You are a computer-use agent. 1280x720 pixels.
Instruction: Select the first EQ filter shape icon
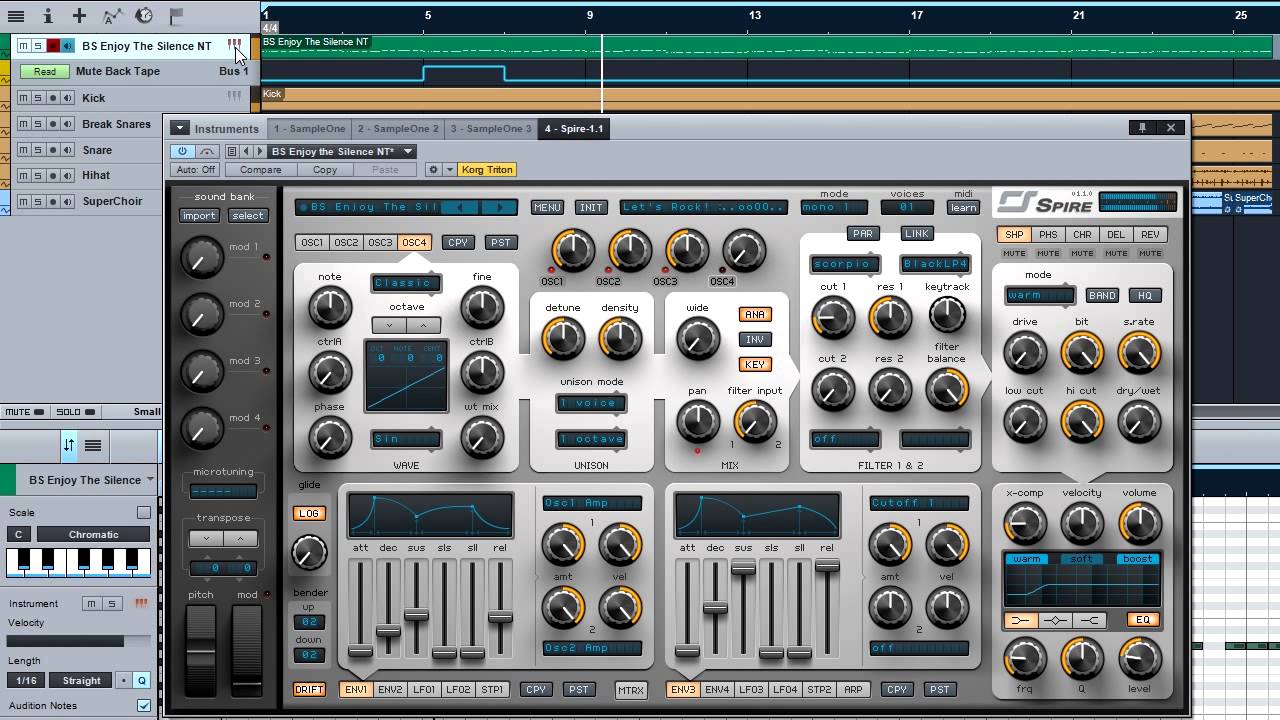tap(1020, 620)
